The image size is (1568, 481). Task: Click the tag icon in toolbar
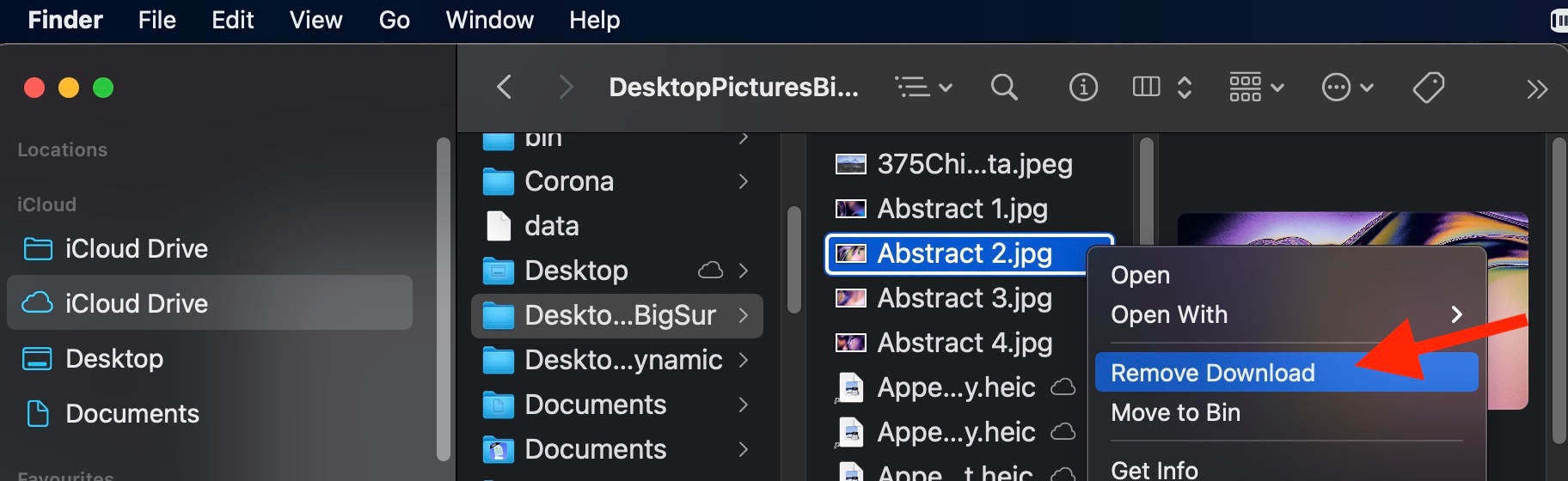[x=1428, y=87]
